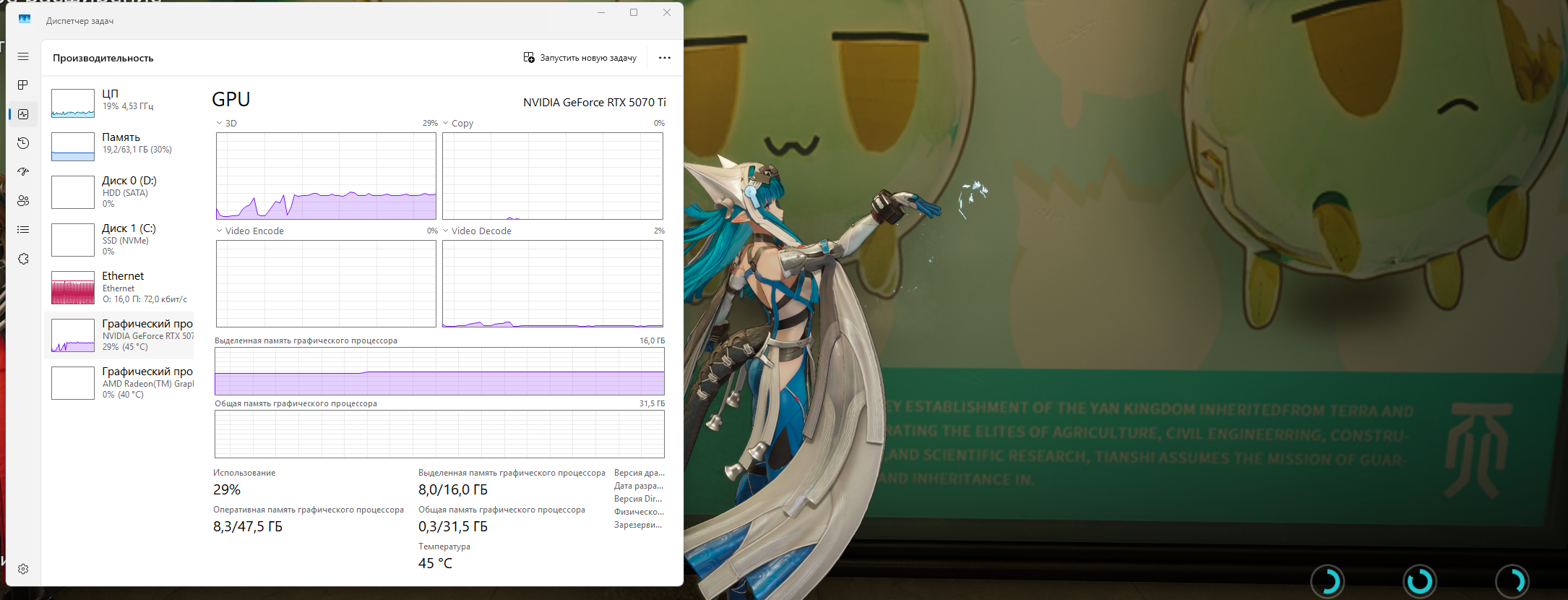The height and width of the screenshot is (600, 1568).
Task: Select the Performance page icon in sidebar
Action: pos(23,114)
